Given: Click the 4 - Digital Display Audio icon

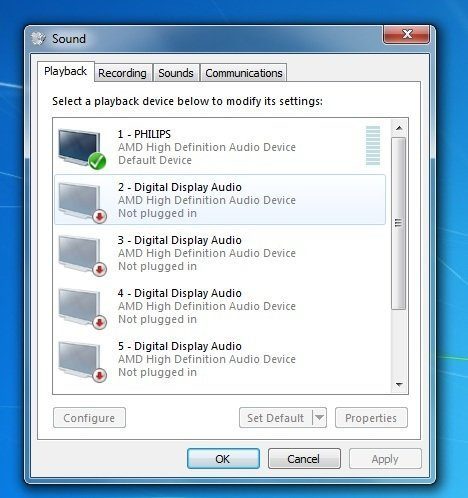Looking at the screenshot, I should click(x=82, y=308).
